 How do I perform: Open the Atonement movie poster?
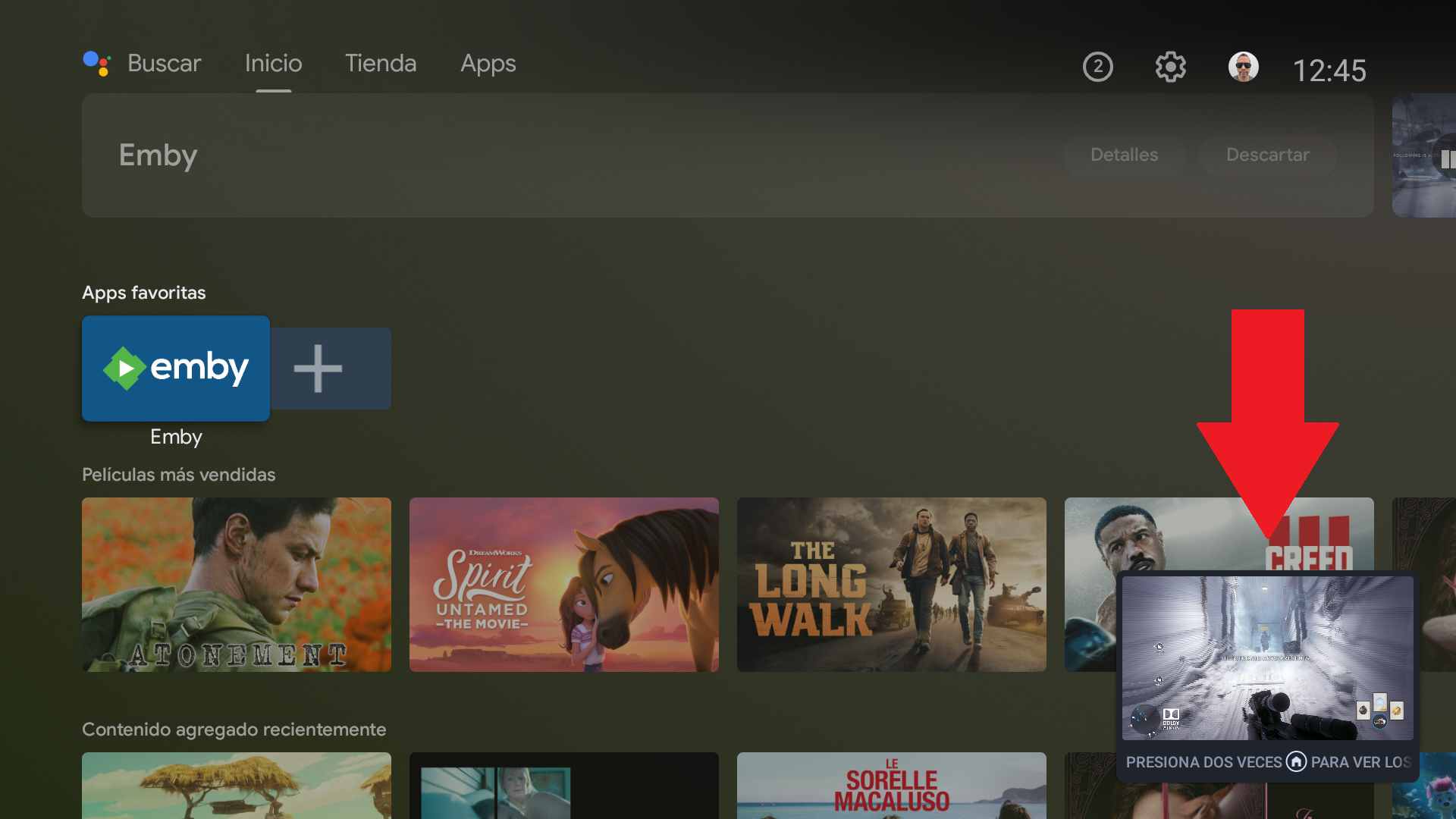(x=237, y=584)
